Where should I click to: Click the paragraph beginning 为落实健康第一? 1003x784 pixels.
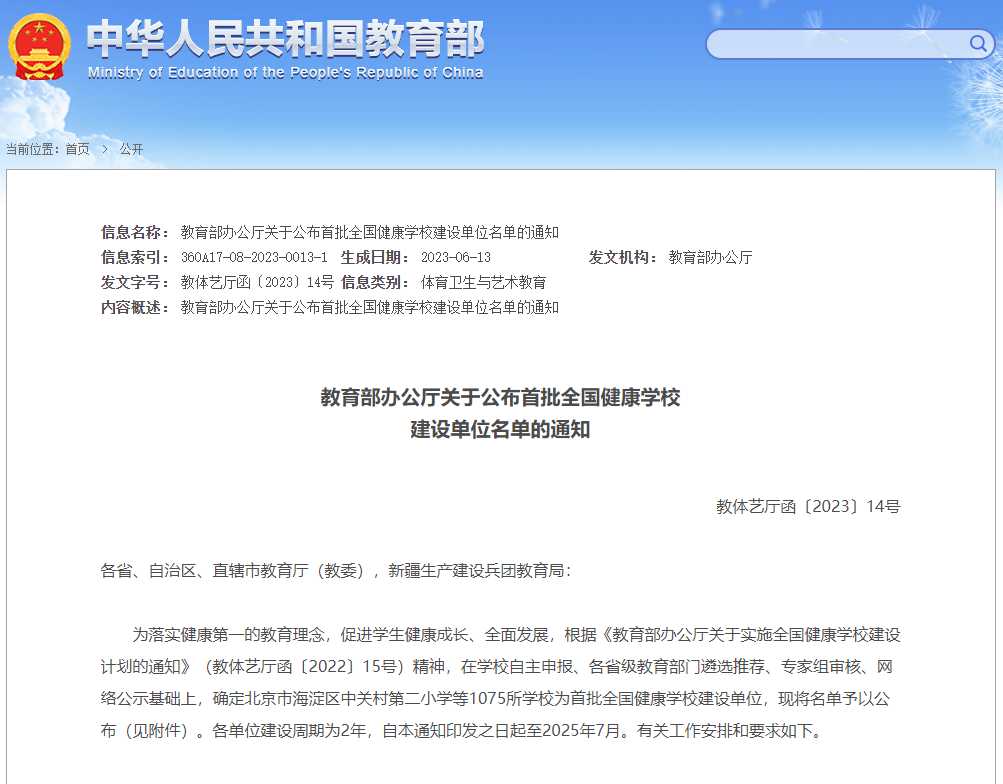(500, 682)
